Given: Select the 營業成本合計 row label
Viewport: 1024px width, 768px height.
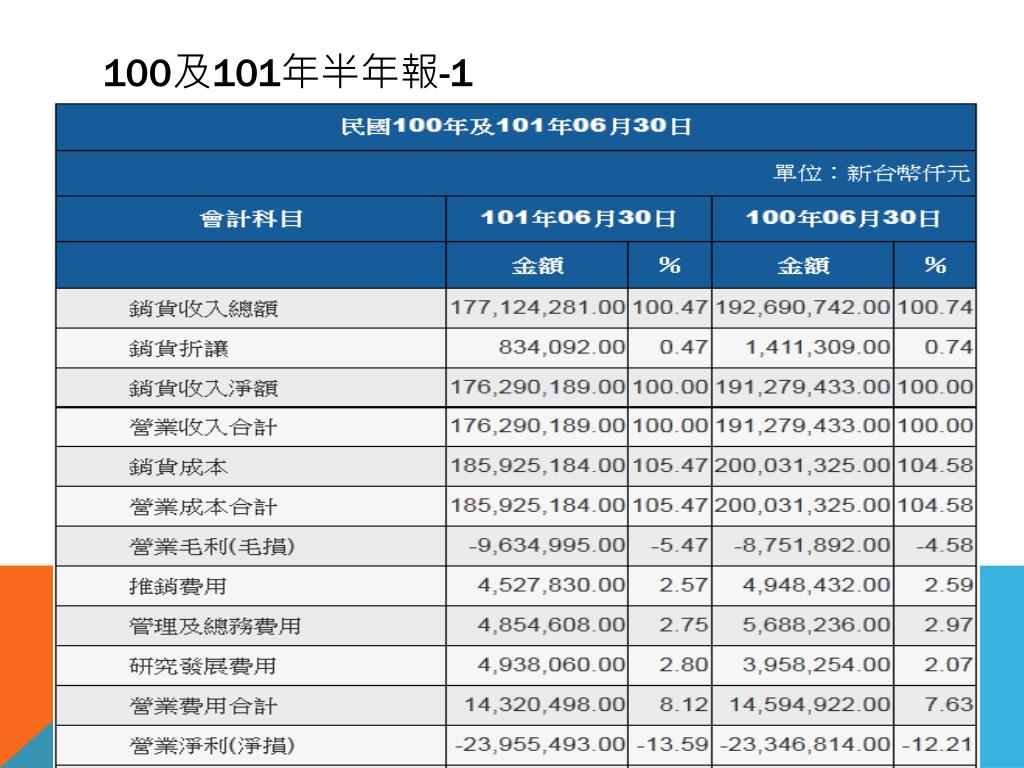Looking at the screenshot, I should [203, 507].
